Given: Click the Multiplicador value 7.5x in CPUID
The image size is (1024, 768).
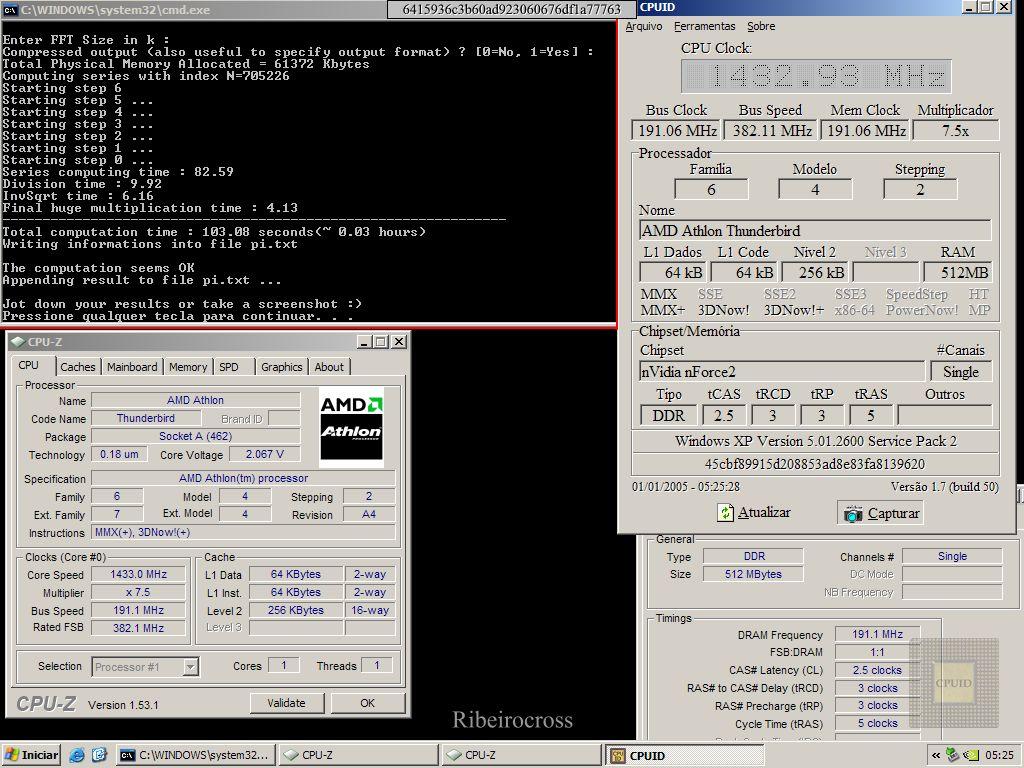Looking at the screenshot, I should (x=955, y=131).
